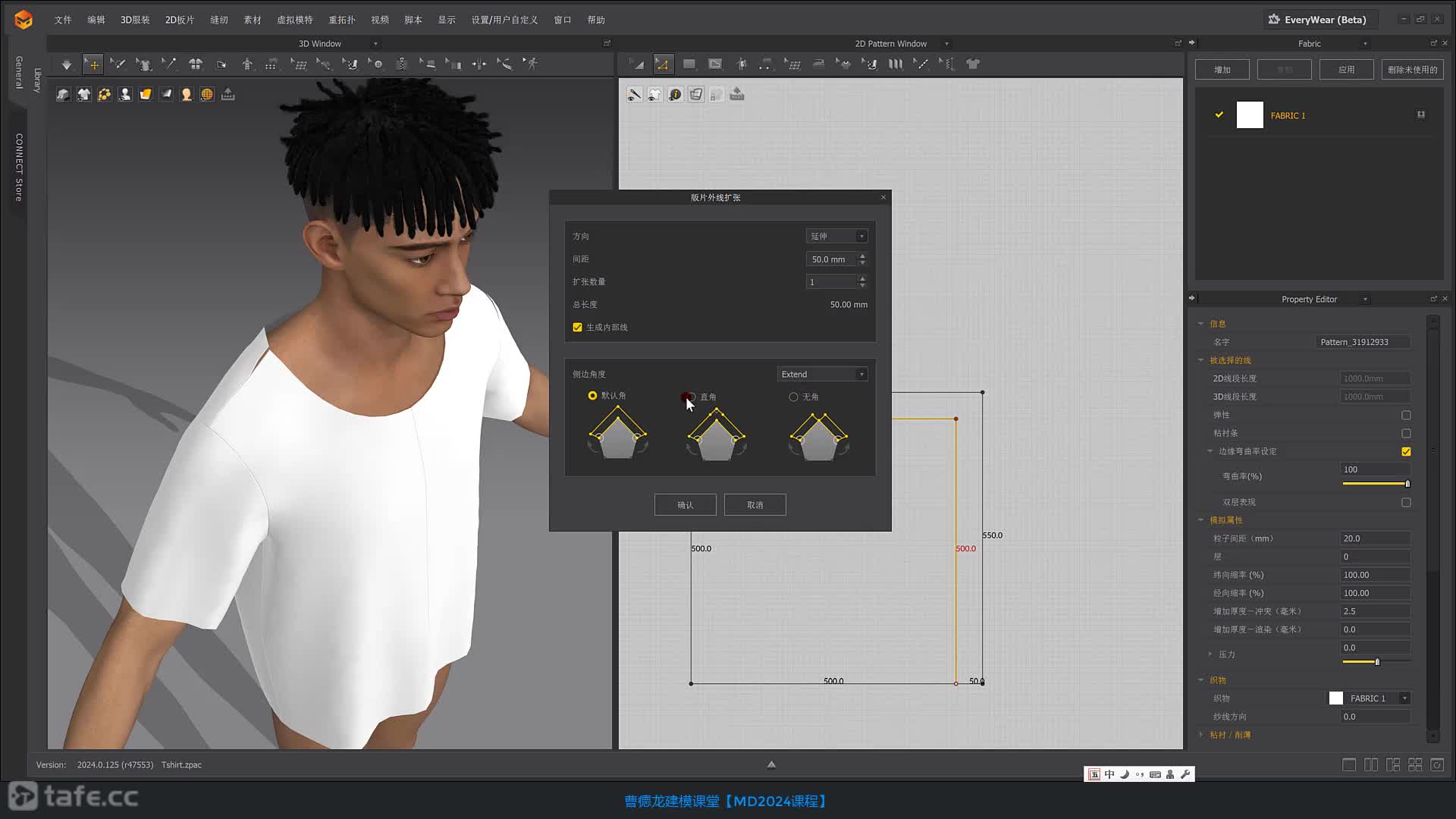
Task: Toggle the 弹性 checkbox in Property Editor
Action: 1406,416
